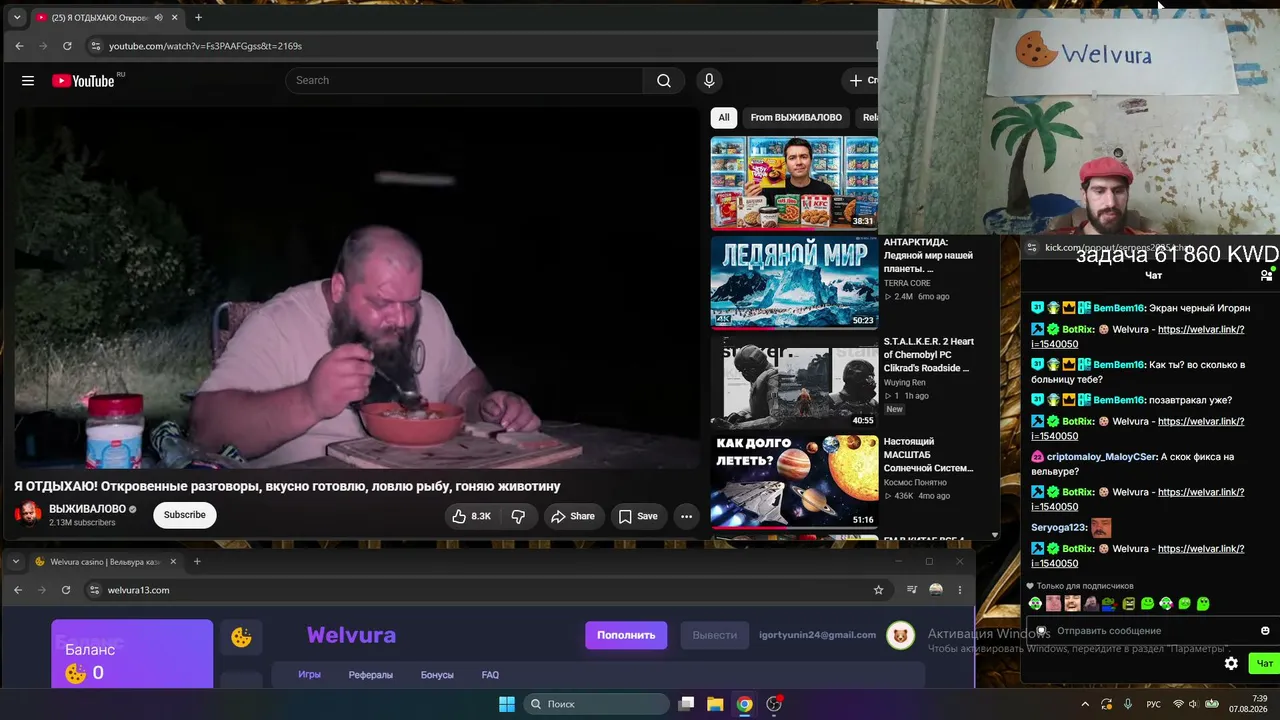This screenshot has height=720, width=1280.
Task: Click the Вывести withdraw button
Action: pos(714,635)
